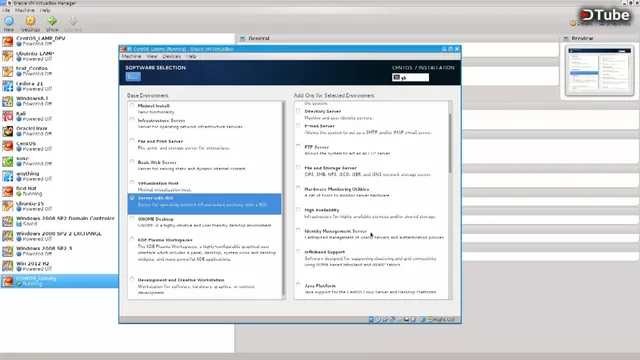Open the Manager's File menu
Screen dimensions: 640x360
6,10
